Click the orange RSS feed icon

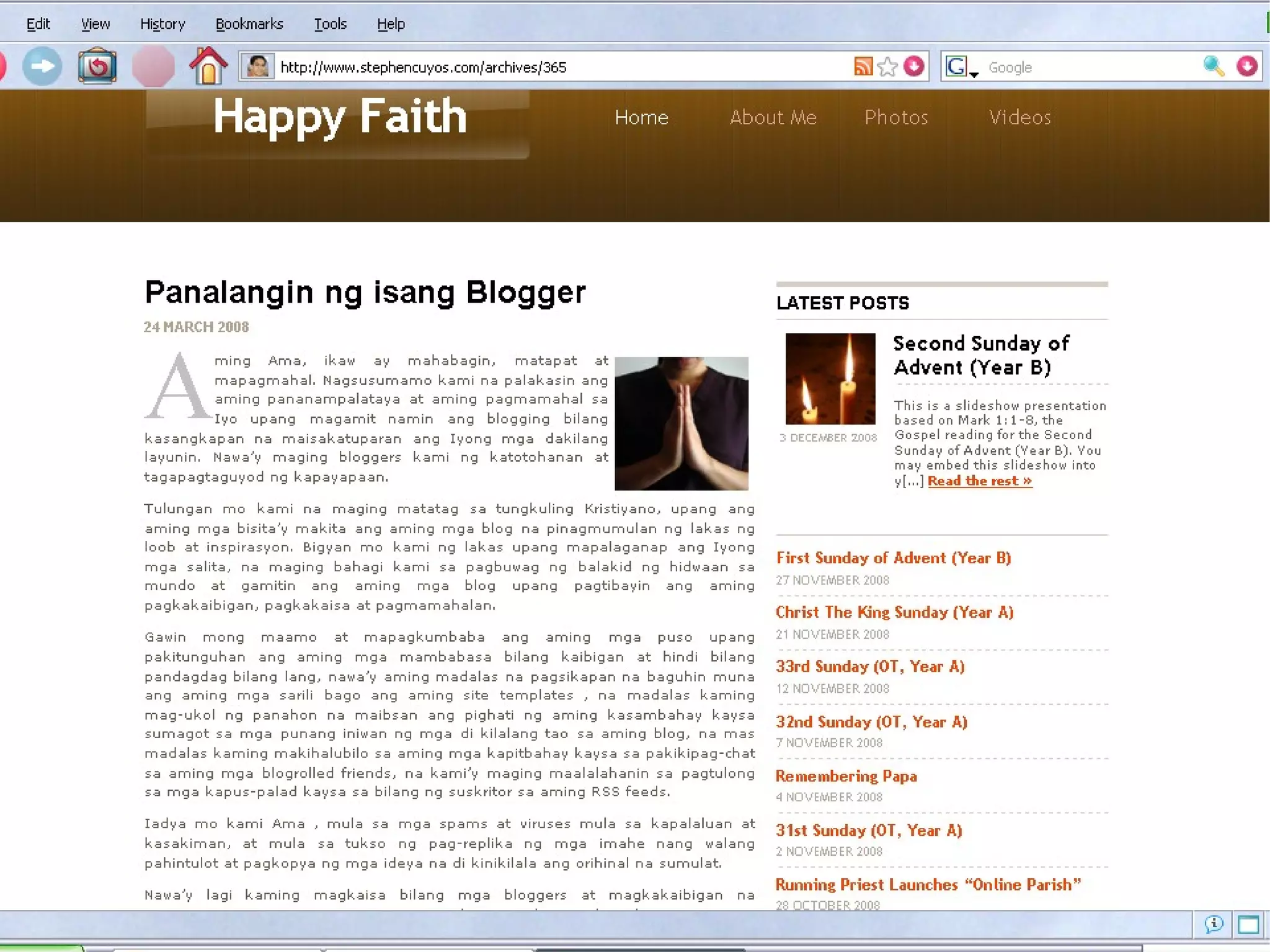(863, 66)
